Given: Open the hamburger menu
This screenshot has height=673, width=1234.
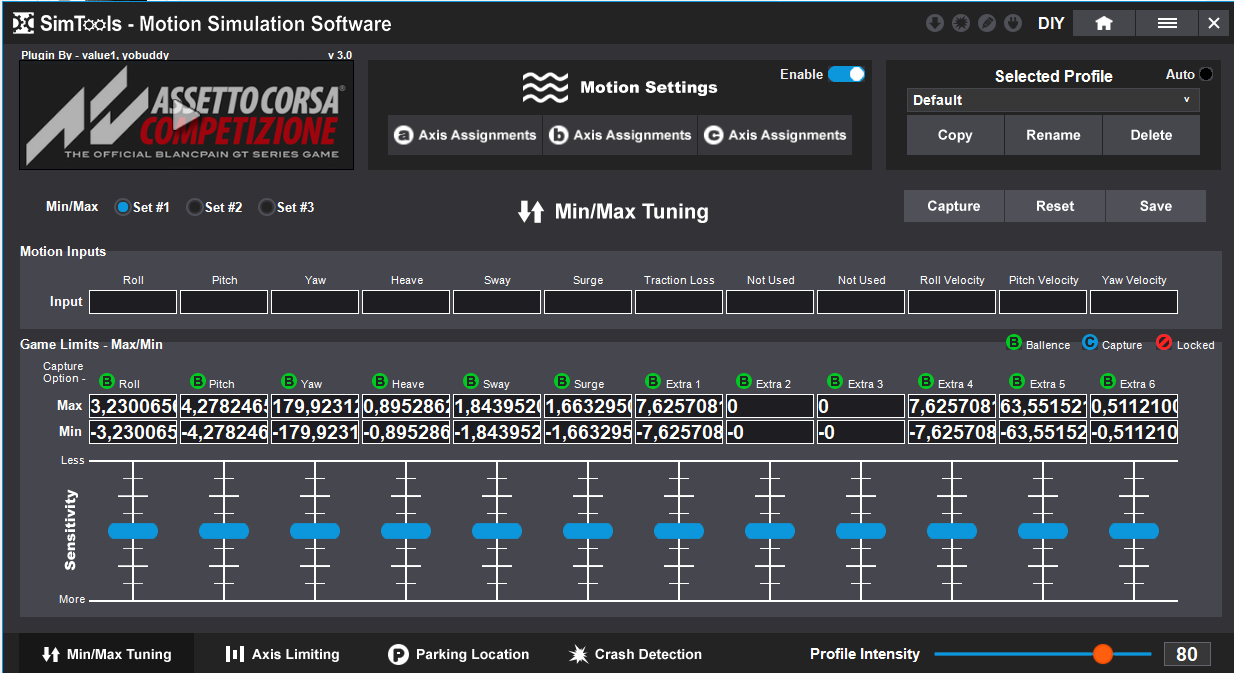Looking at the screenshot, I should click(x=1167, y=23).
